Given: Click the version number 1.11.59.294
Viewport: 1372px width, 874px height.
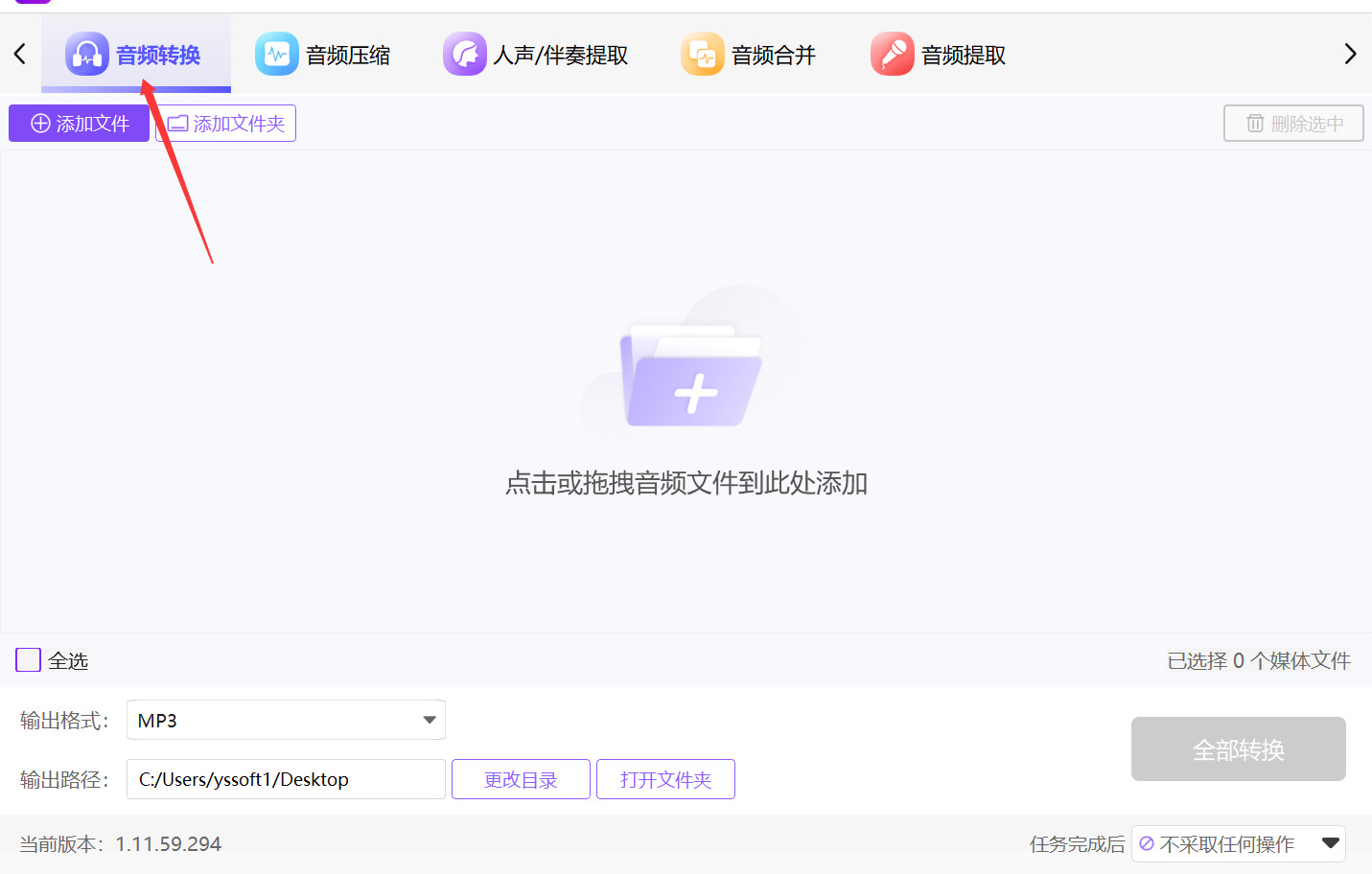Looking at the screenshot, I should point(169,844).
